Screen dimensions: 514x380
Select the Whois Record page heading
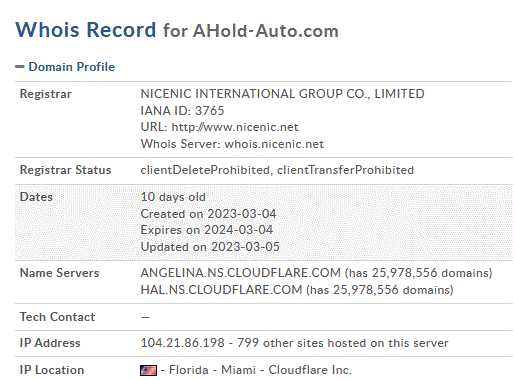(86, 30)
